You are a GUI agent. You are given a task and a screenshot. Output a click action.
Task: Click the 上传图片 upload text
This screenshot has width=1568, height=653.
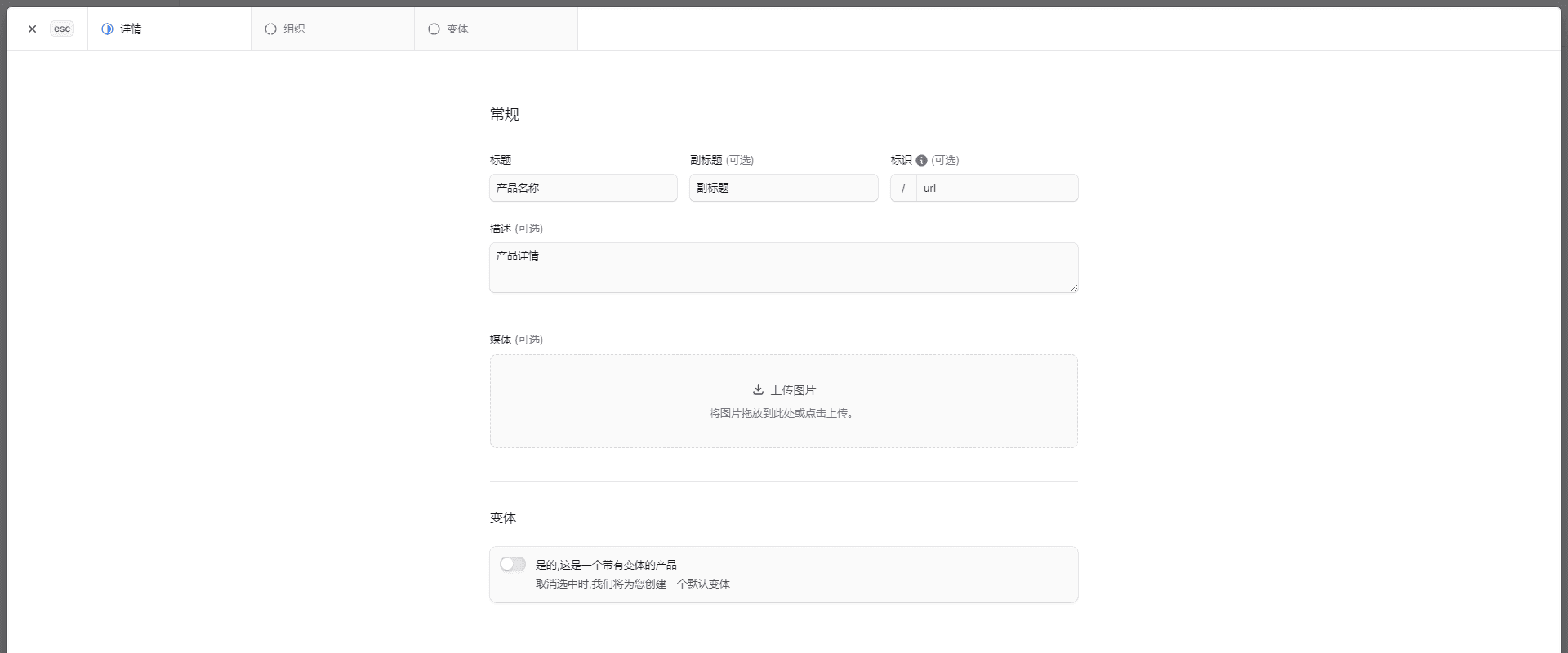click(793, 390)
